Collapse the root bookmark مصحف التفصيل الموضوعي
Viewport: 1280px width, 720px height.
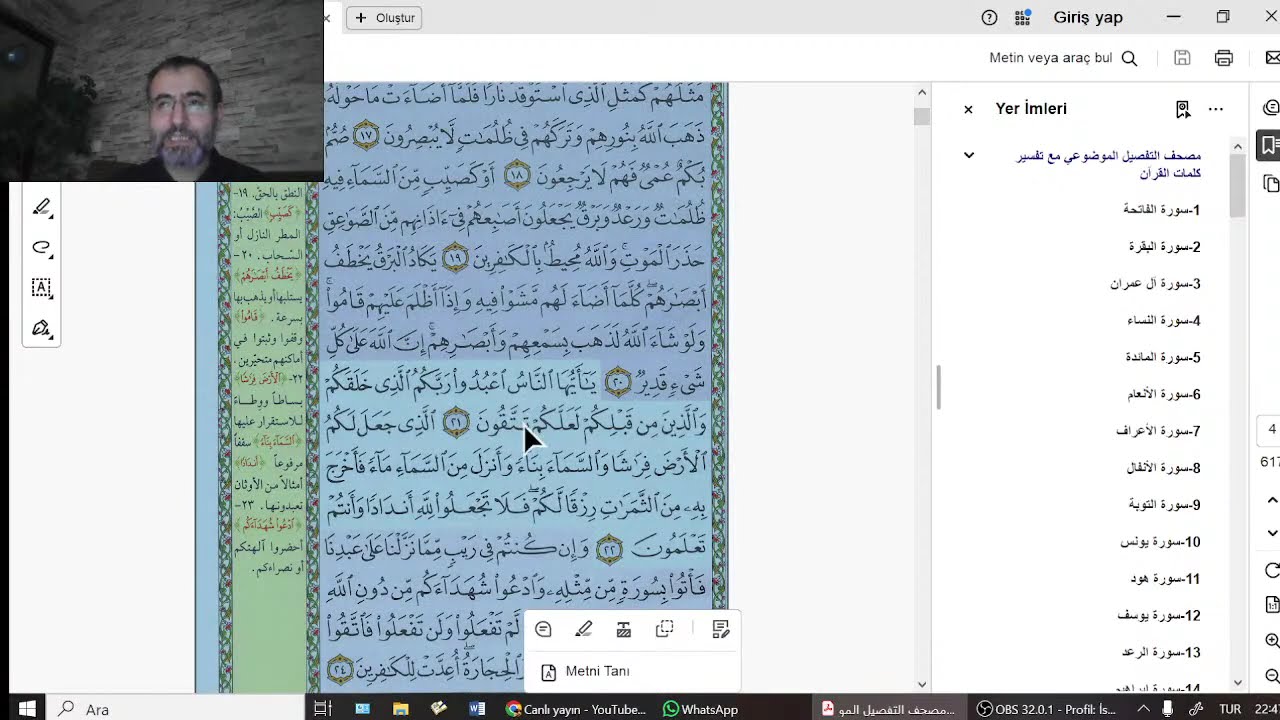(x=968, y=155)
